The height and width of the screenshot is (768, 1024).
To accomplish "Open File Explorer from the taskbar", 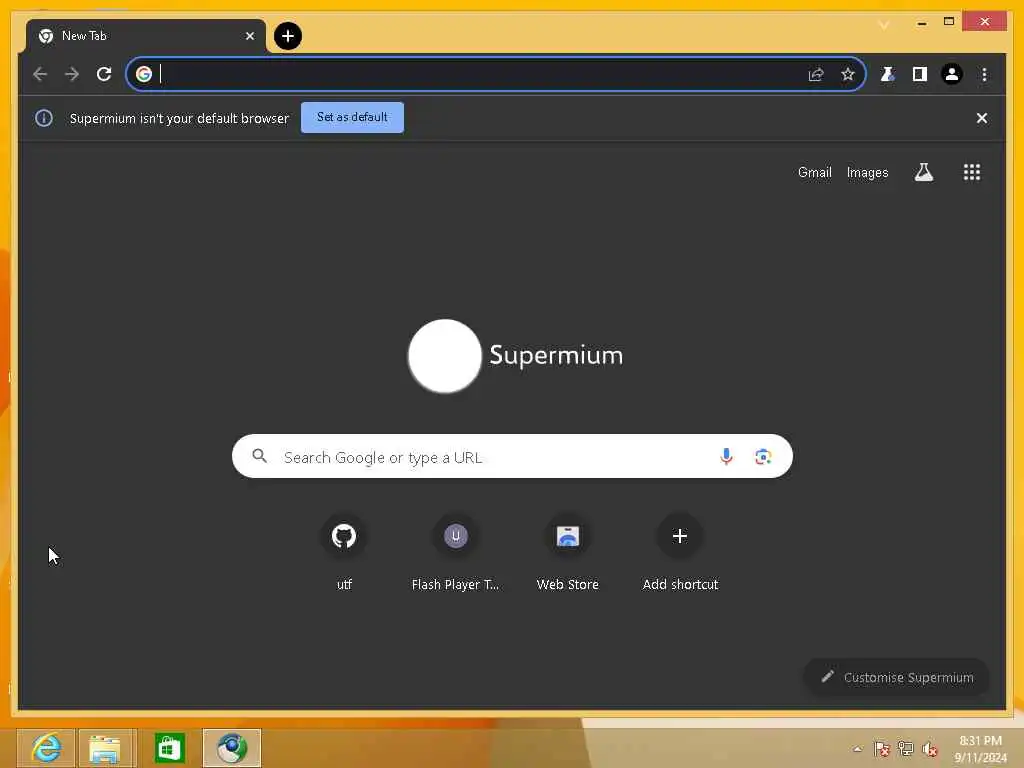I will pyautogui.click(x=106, y=748).
